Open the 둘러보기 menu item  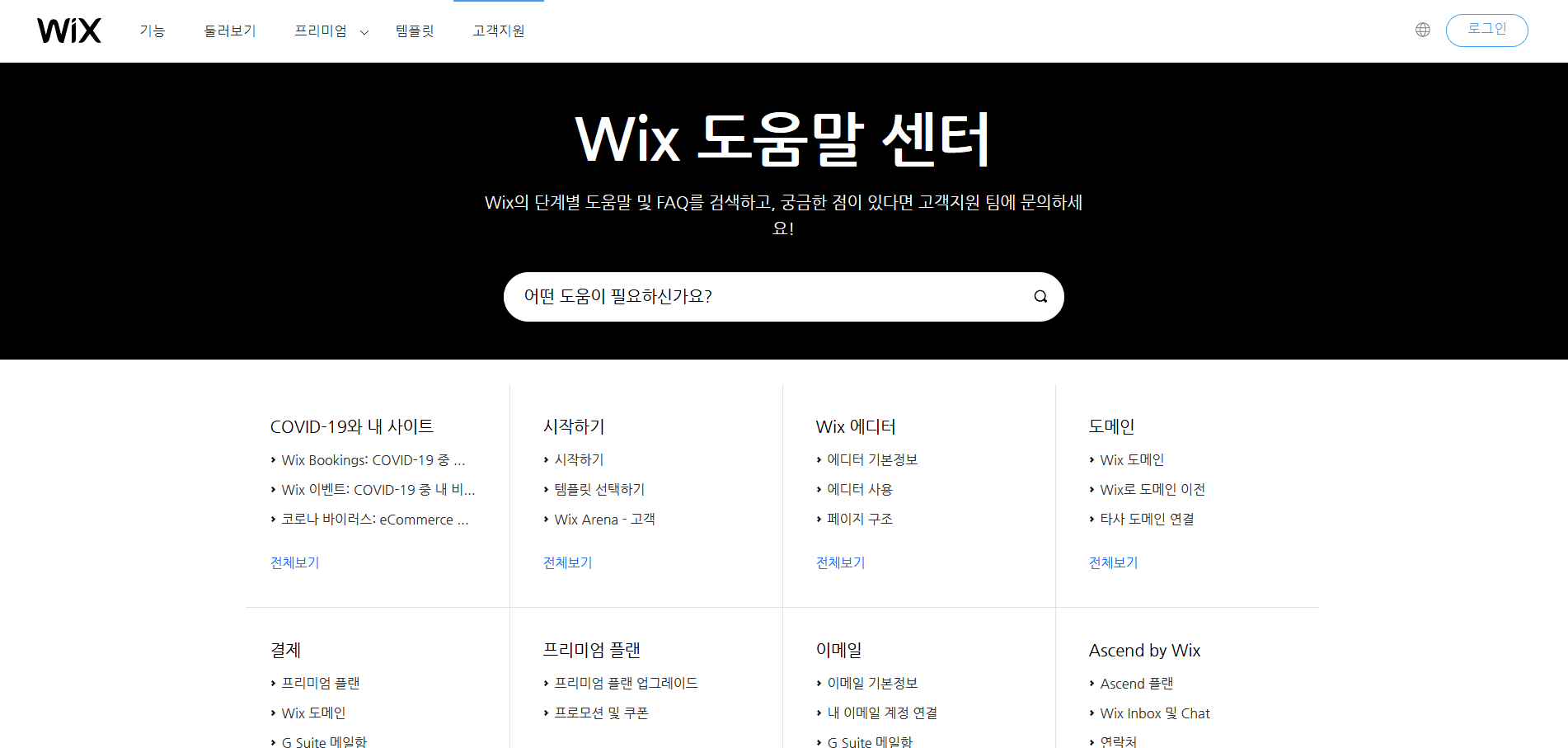(x=230, y=31)
